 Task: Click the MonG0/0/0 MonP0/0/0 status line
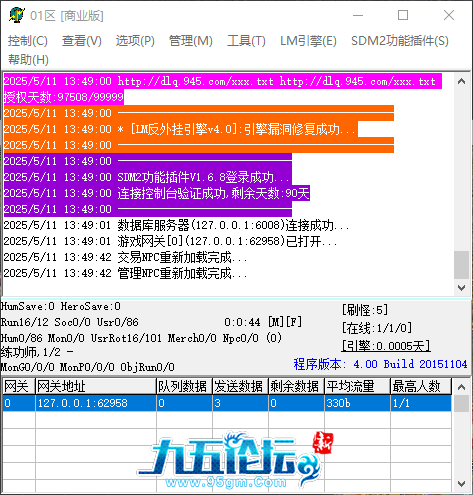pos(88,367)
